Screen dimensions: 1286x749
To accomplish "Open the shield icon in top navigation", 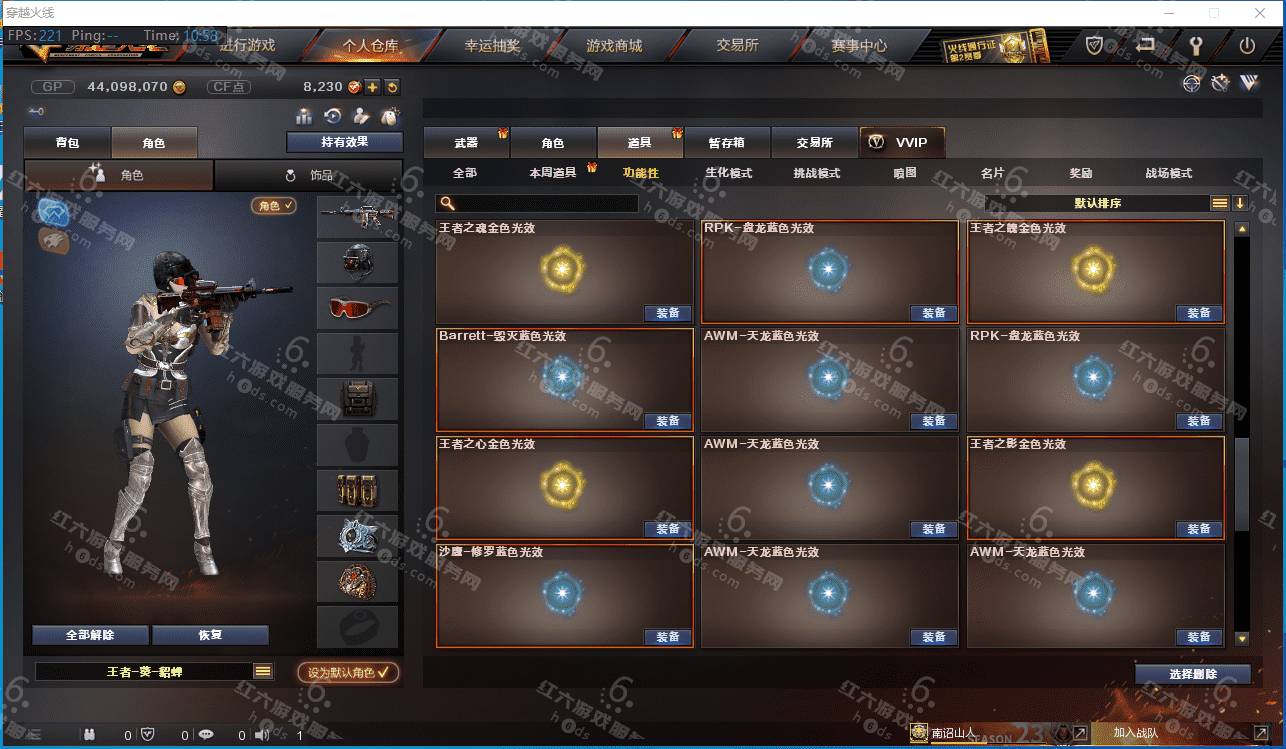I will (1095, 45).
